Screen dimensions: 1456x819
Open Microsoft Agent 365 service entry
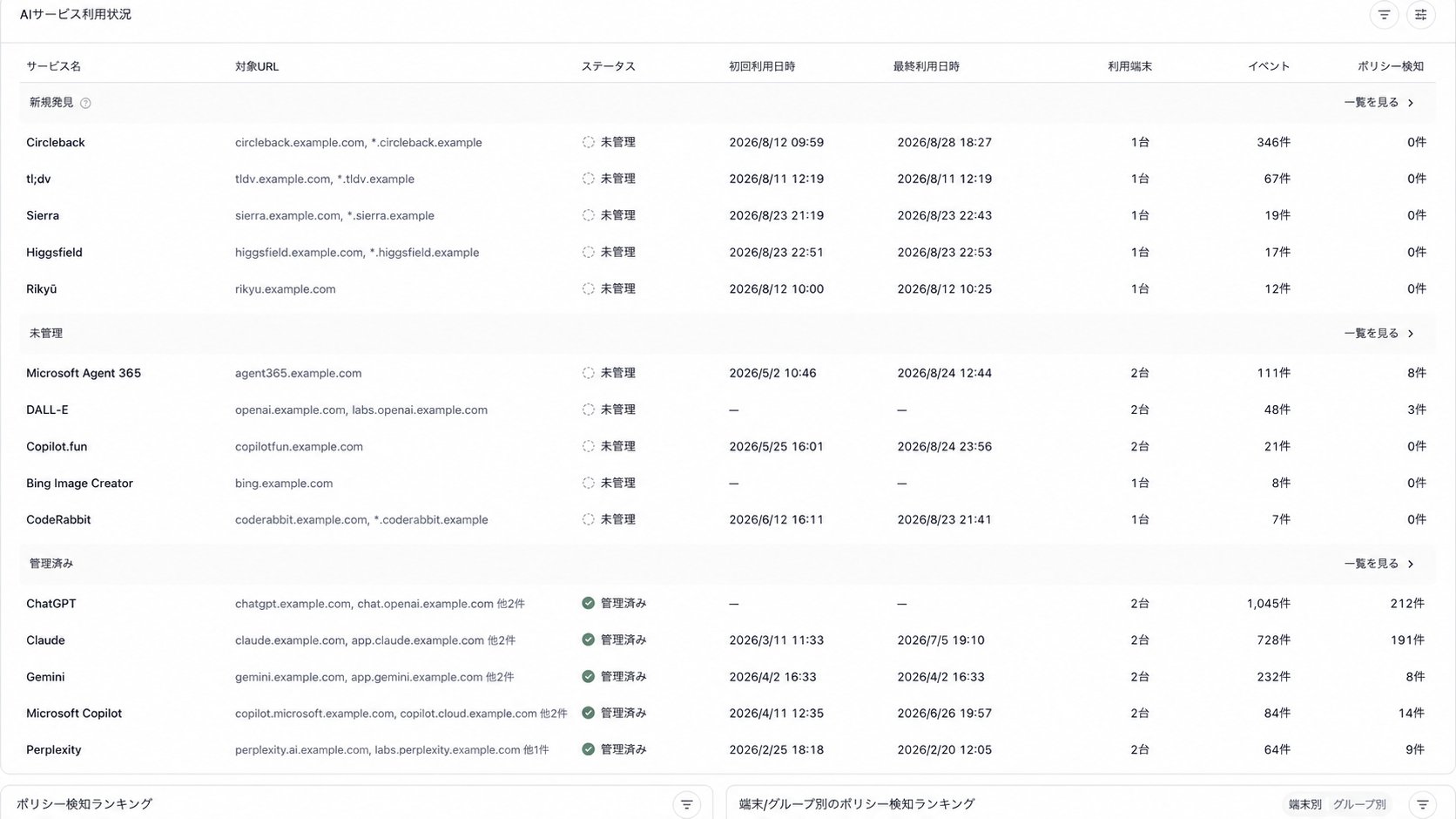pyautogui.click(x=84, y=373)
